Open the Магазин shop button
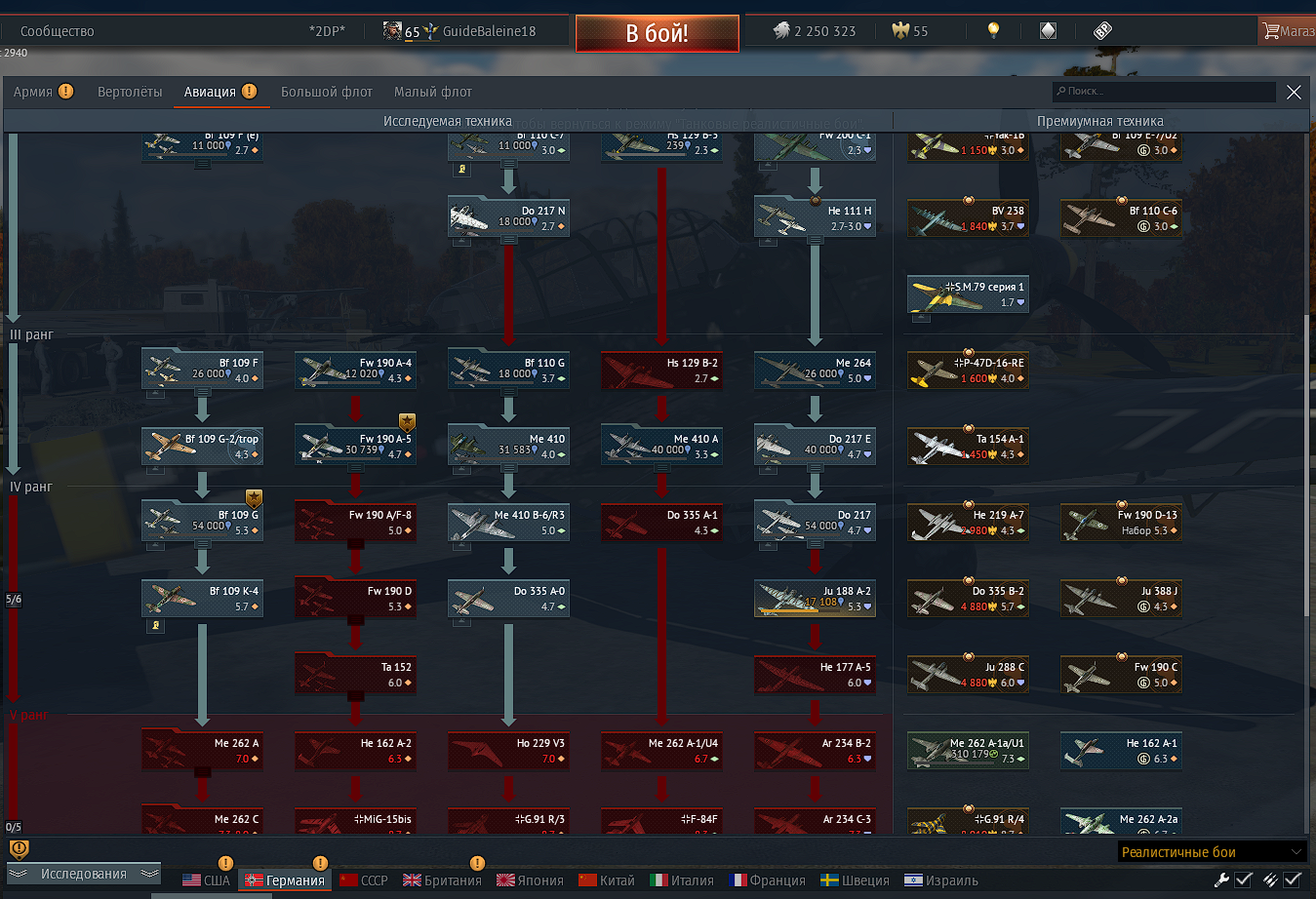The width and height of the screenshot is (1316, 899). tap(1287, 31)
